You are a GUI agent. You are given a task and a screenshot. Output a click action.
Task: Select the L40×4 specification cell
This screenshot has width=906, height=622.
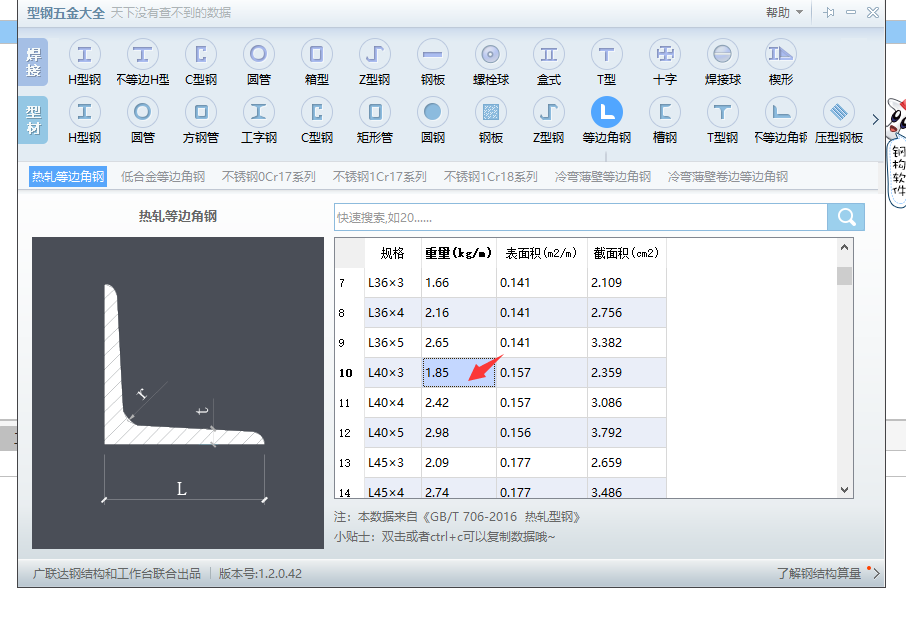click(x=393, y=403)
